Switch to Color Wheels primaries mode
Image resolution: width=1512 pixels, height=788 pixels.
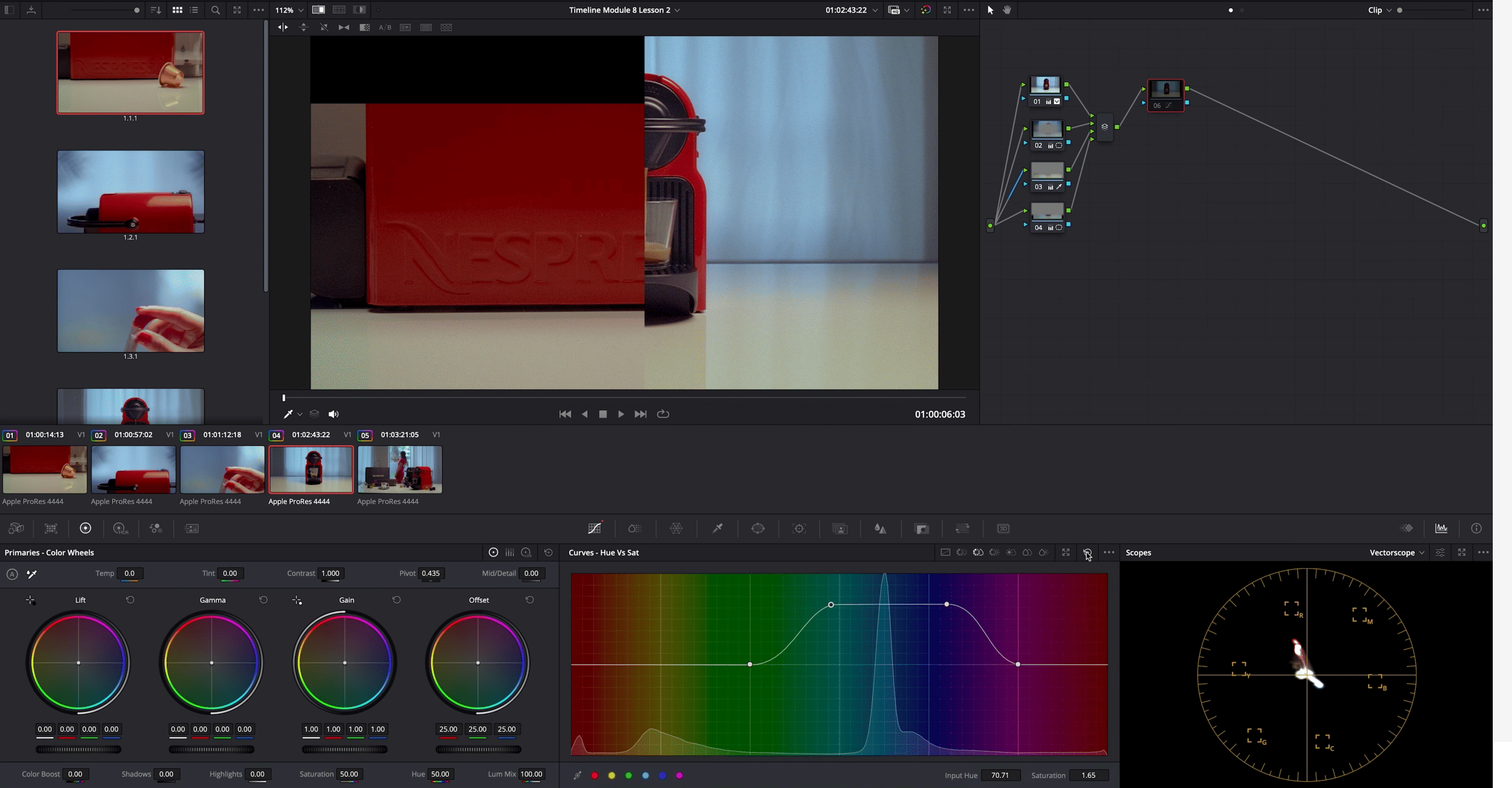(x=493, y=553)
